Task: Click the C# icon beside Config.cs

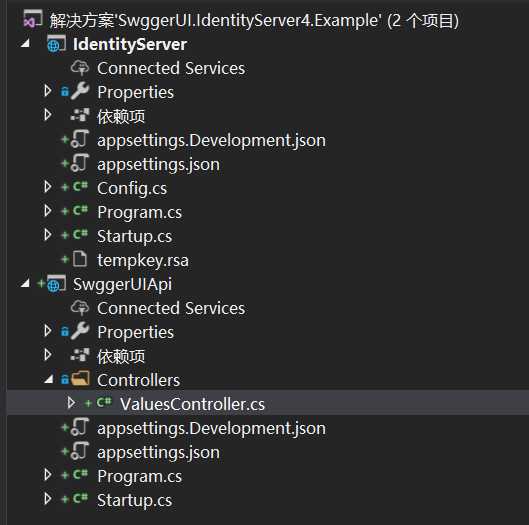Action: (x=80, y=187)
